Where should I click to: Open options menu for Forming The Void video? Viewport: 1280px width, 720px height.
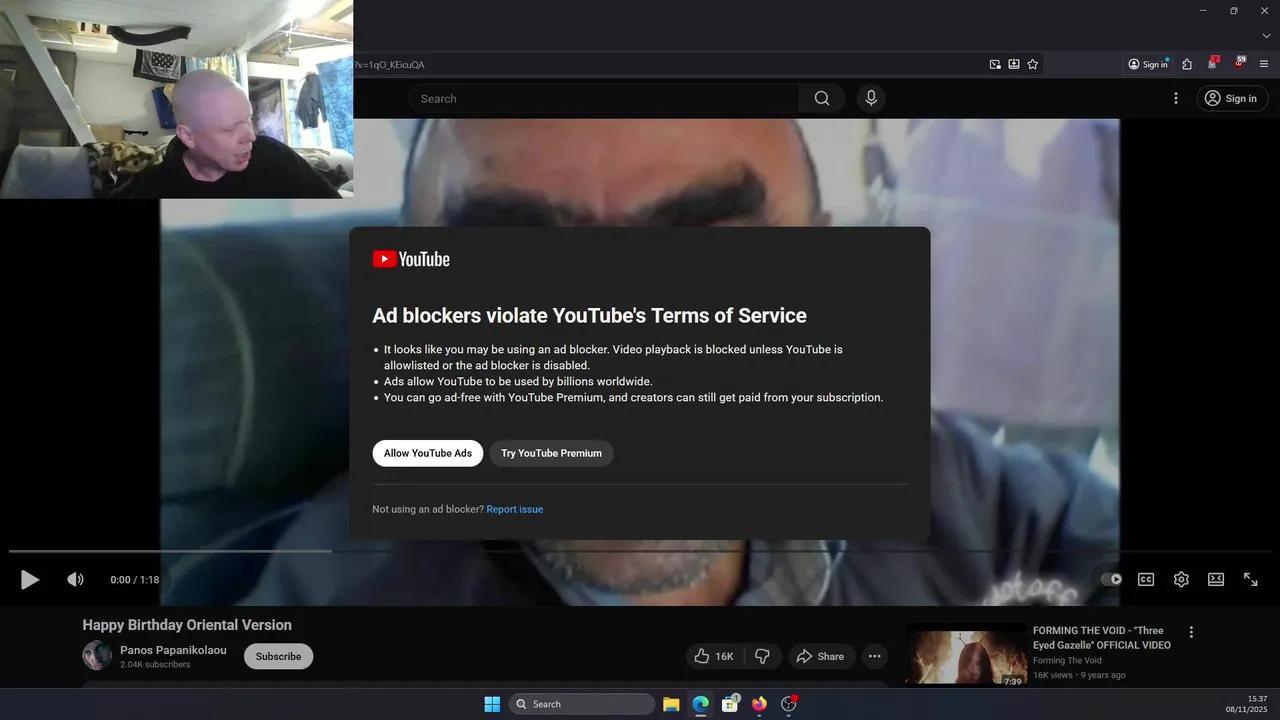(1191, 632)
